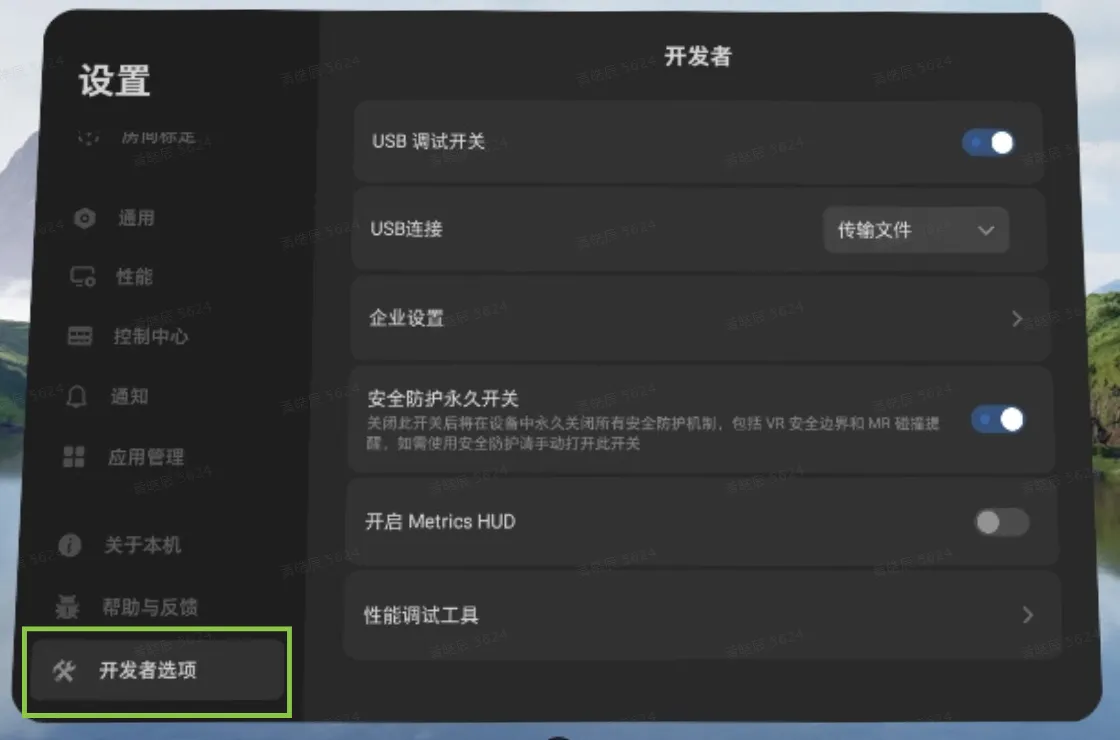Click the chevron arrow on 企业设置 row

coord(1017,319)
